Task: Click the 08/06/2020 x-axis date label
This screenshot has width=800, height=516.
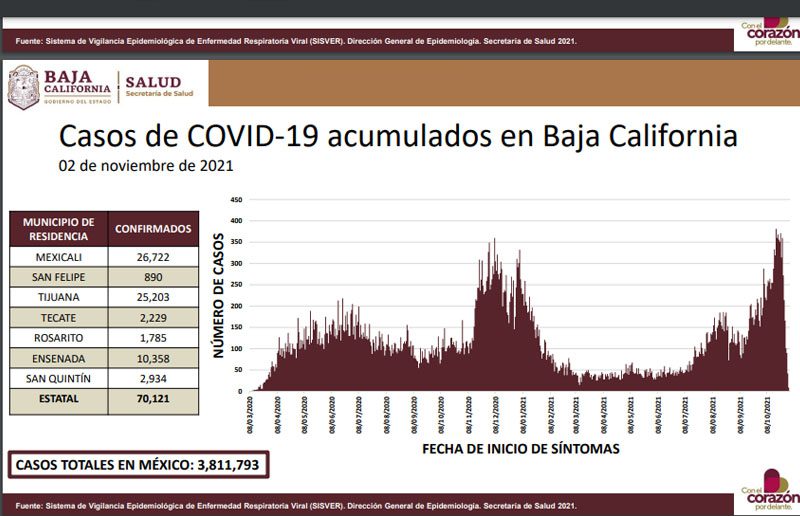Action: point(333,415)
